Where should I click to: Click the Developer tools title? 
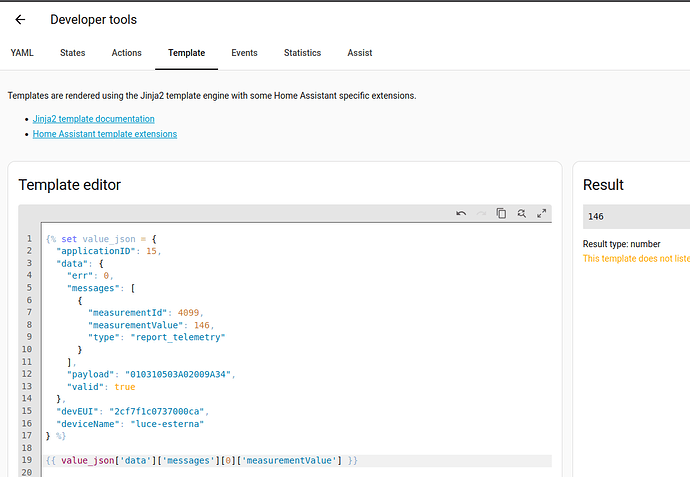[93, 19]
